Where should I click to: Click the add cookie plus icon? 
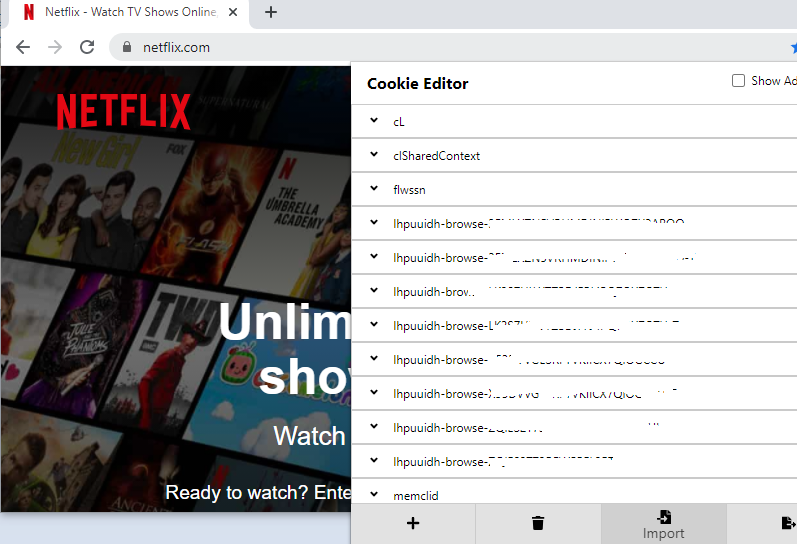413,523
